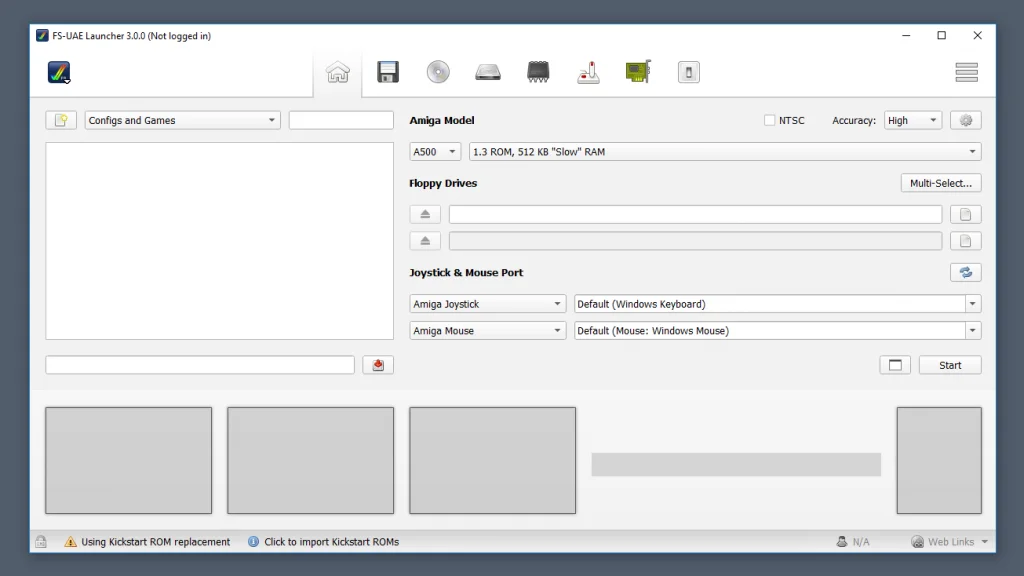The width and height of the screenshot is (1024, 576).
Task: Click the Multi-Select... button
Action: (x=941, y=184)
